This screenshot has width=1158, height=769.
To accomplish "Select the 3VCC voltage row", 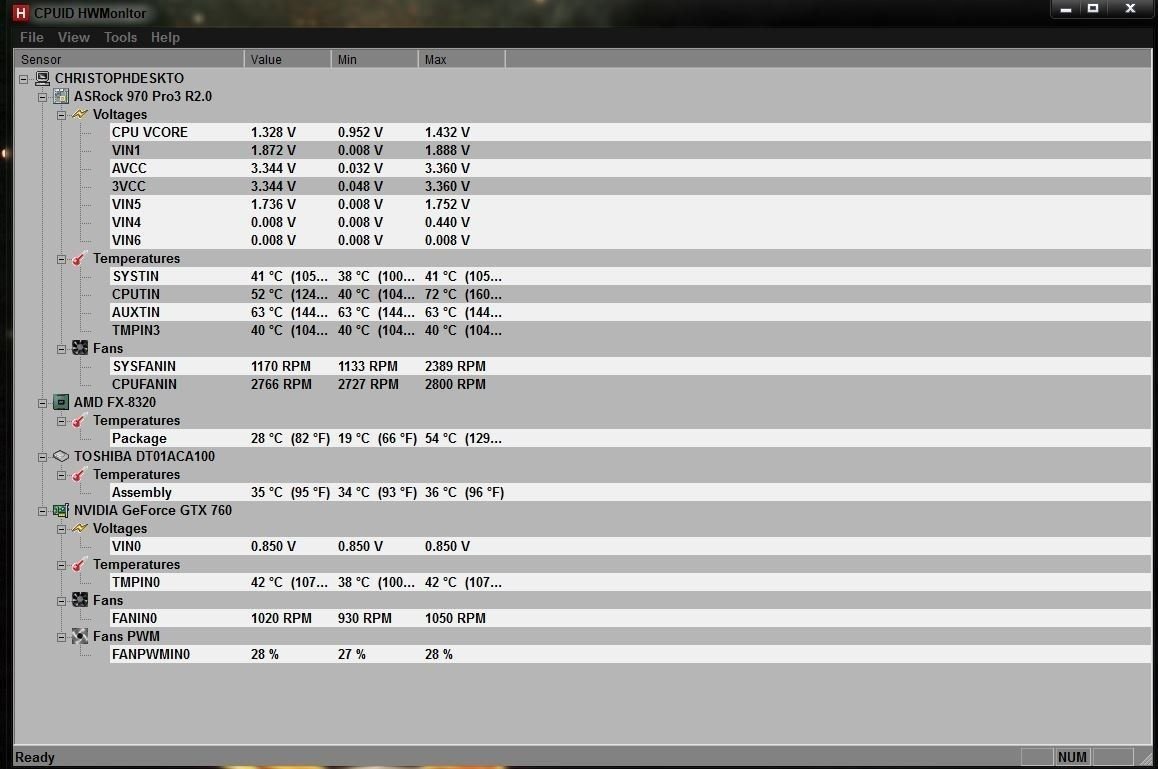I will coord(630,186).
